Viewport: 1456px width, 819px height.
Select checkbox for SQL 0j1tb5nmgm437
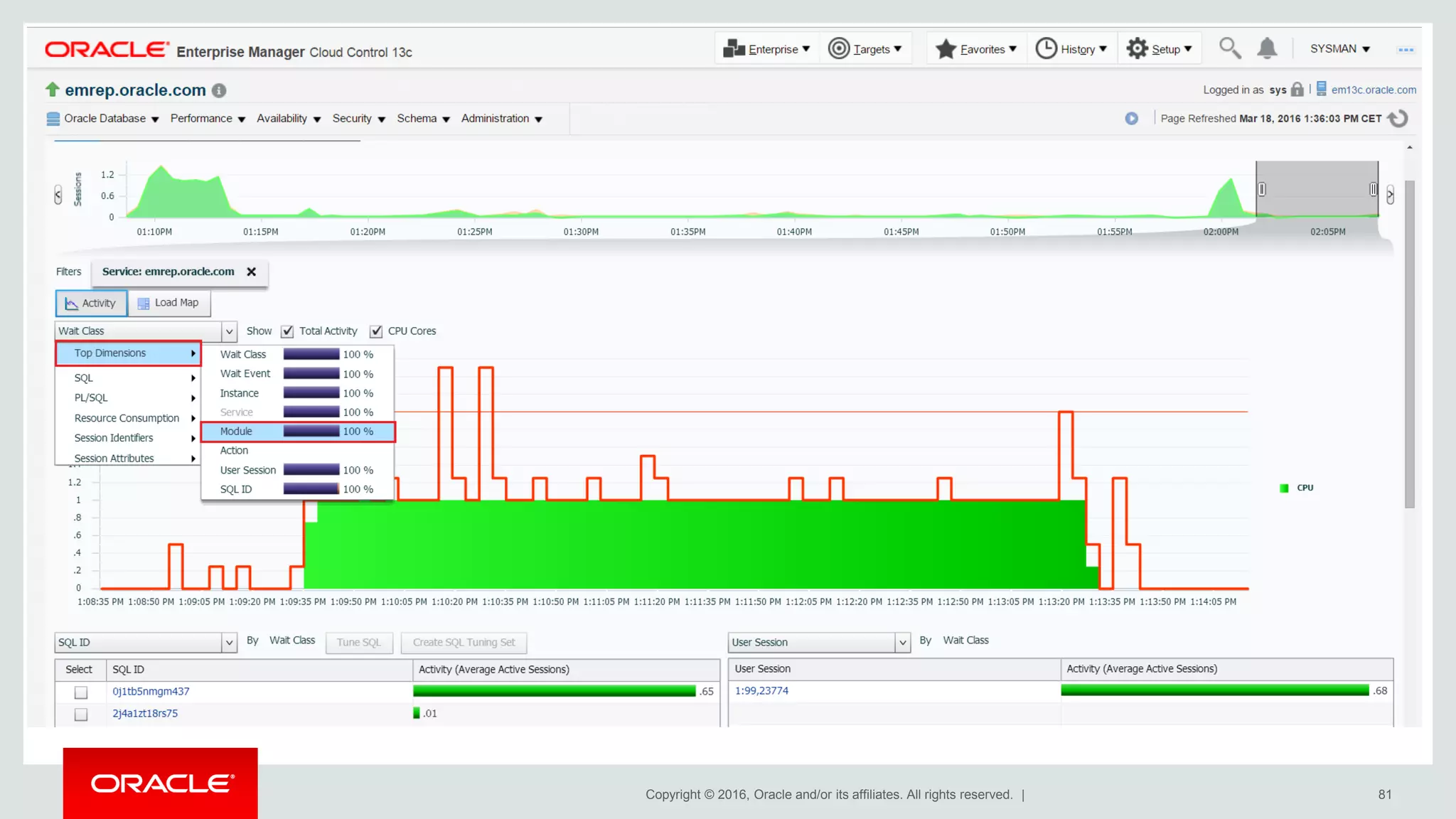pyautogui.click(x=81, y=692)
